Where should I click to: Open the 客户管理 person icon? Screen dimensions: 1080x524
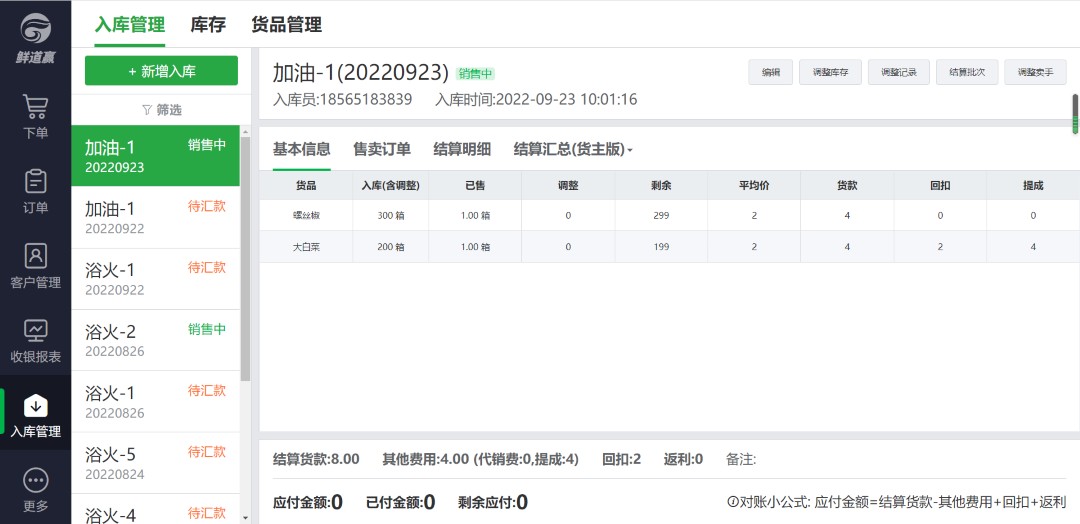coord(35,255)
